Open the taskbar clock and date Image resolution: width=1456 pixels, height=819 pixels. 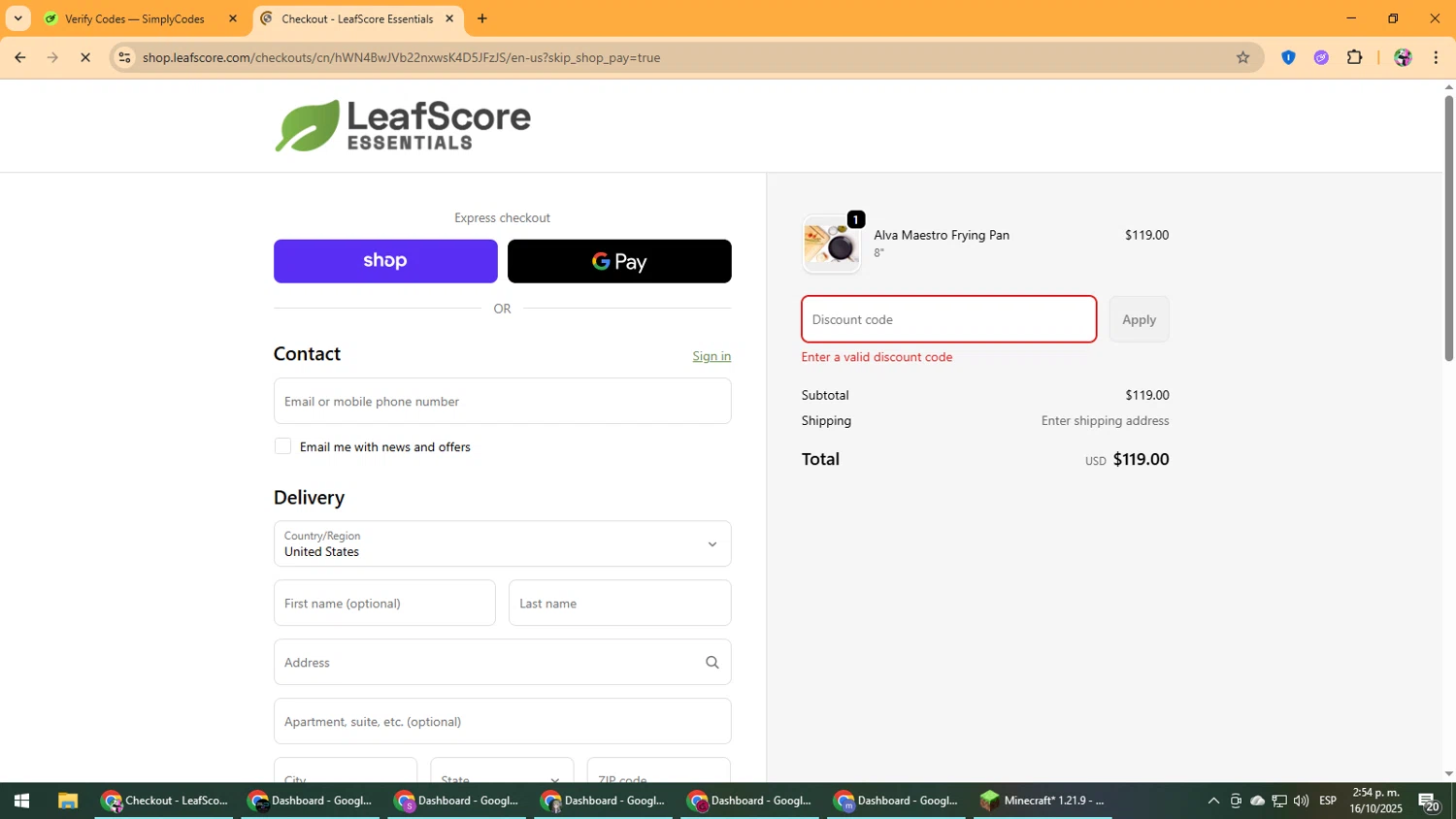[1375, 801]
